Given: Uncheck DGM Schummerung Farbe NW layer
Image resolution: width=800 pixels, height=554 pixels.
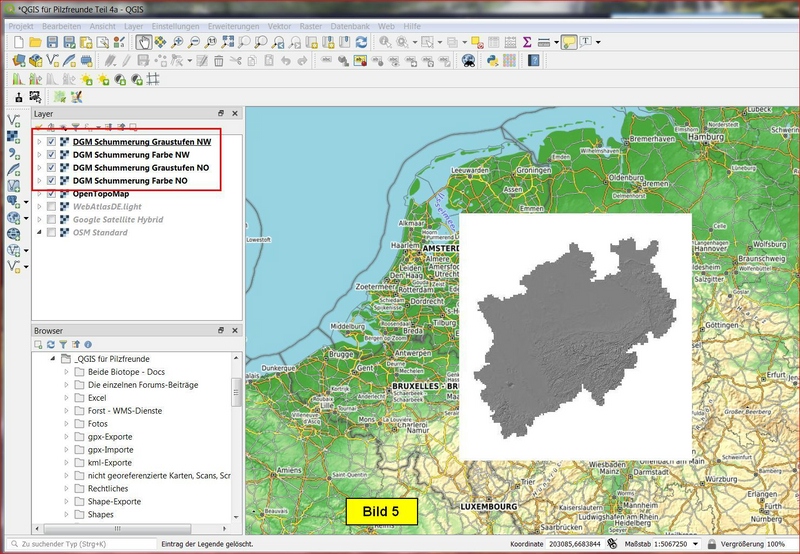Looking at the screenshot, I should click(x=51, y=155).
